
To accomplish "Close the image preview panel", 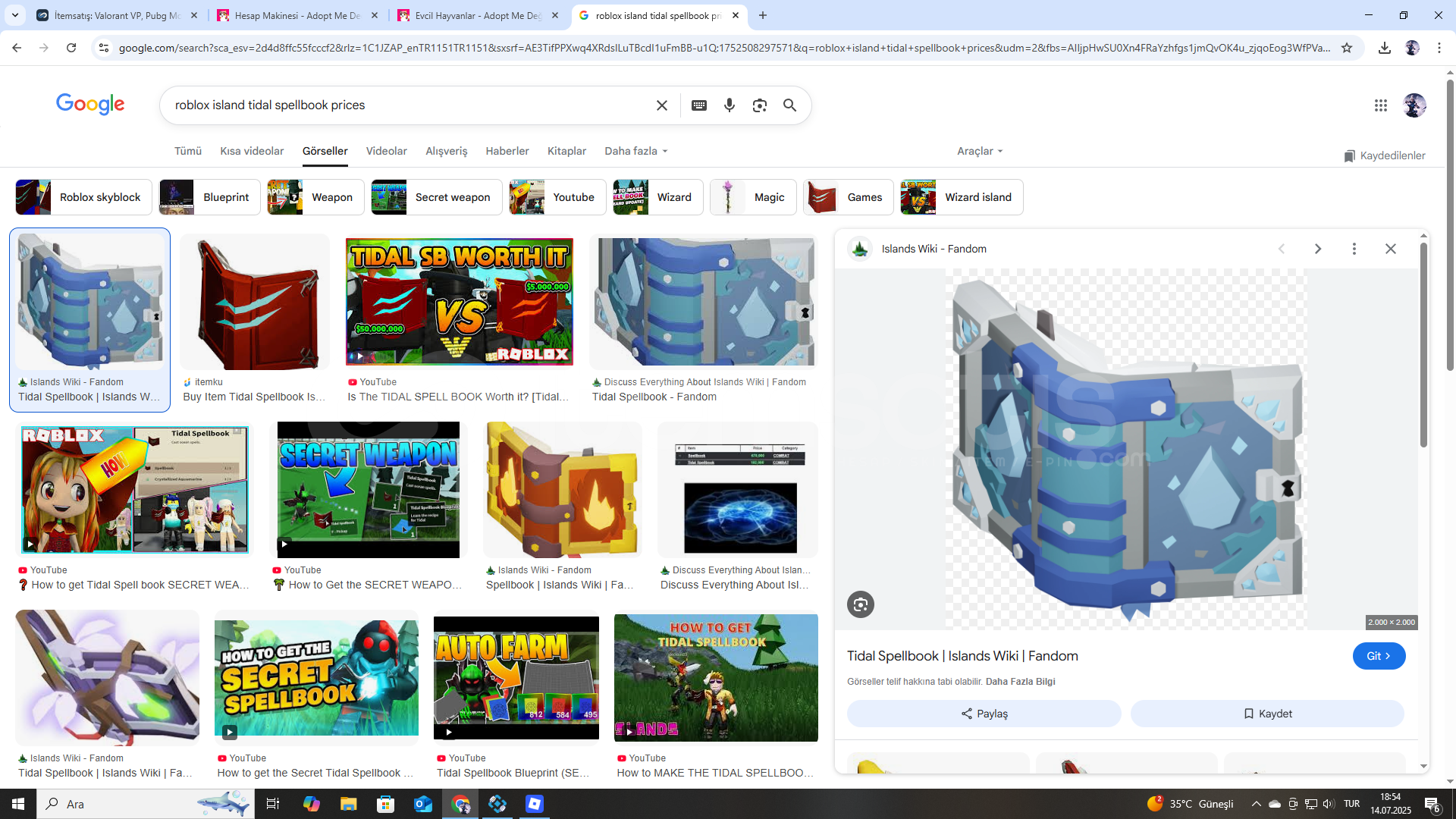I will (x=1391, y=249).
